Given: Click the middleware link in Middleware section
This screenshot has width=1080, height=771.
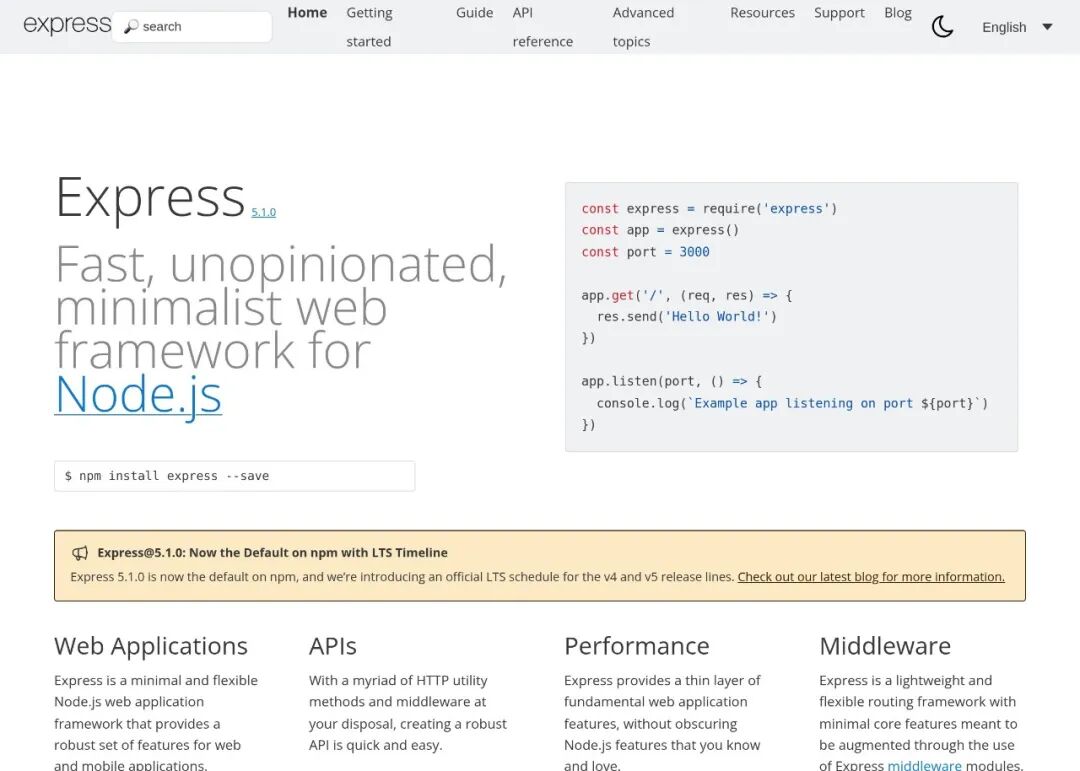Looking at the screenshot, I should pos(924,765).
